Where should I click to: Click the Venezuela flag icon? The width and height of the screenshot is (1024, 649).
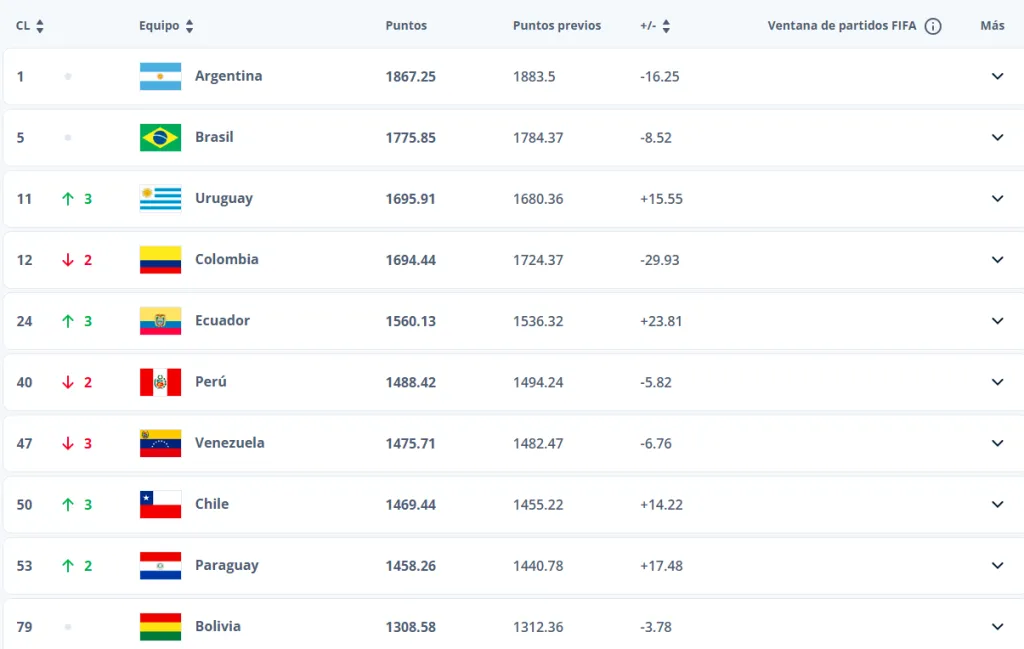point(160,442)
